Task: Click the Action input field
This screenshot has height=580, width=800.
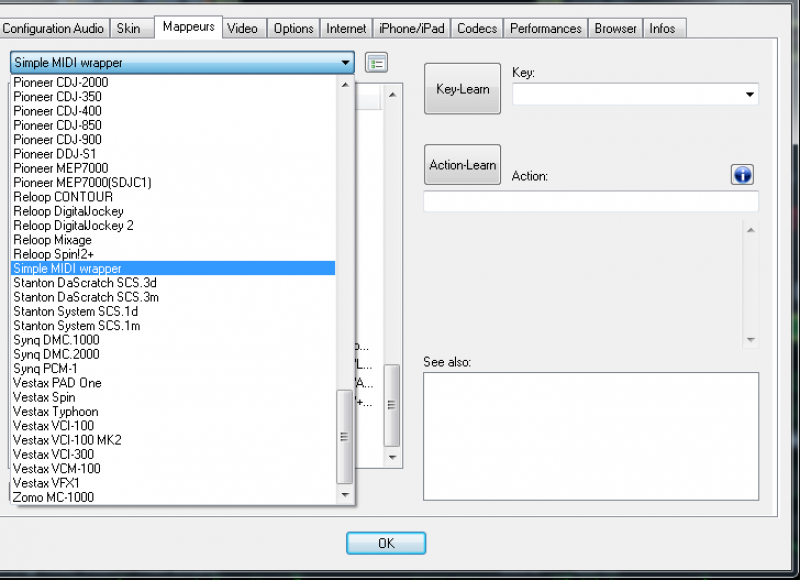Action: click(591, 201)
